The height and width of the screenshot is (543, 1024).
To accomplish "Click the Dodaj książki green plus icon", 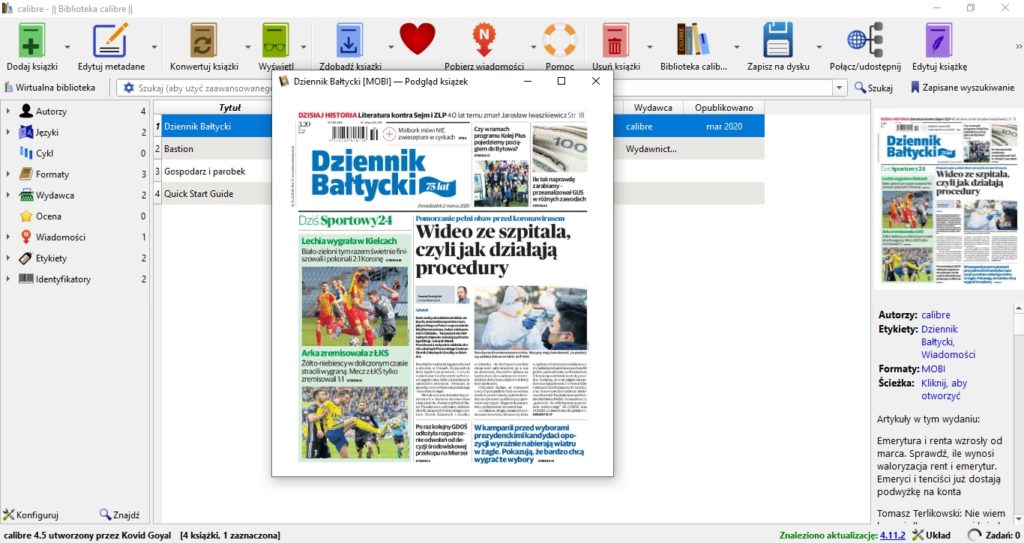I will click(31, 41).
